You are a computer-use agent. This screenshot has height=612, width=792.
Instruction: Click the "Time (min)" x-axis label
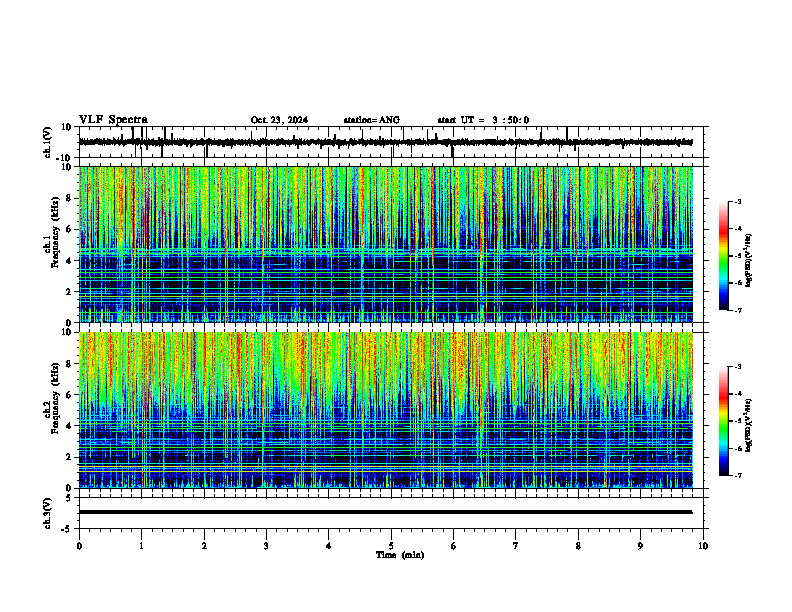(x=400, y=555)
